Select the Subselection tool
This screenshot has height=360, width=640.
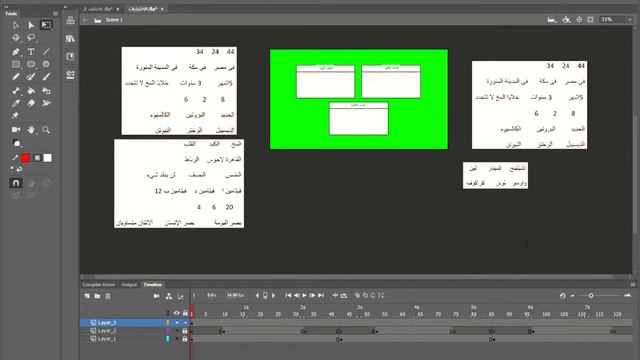(31, 25)
